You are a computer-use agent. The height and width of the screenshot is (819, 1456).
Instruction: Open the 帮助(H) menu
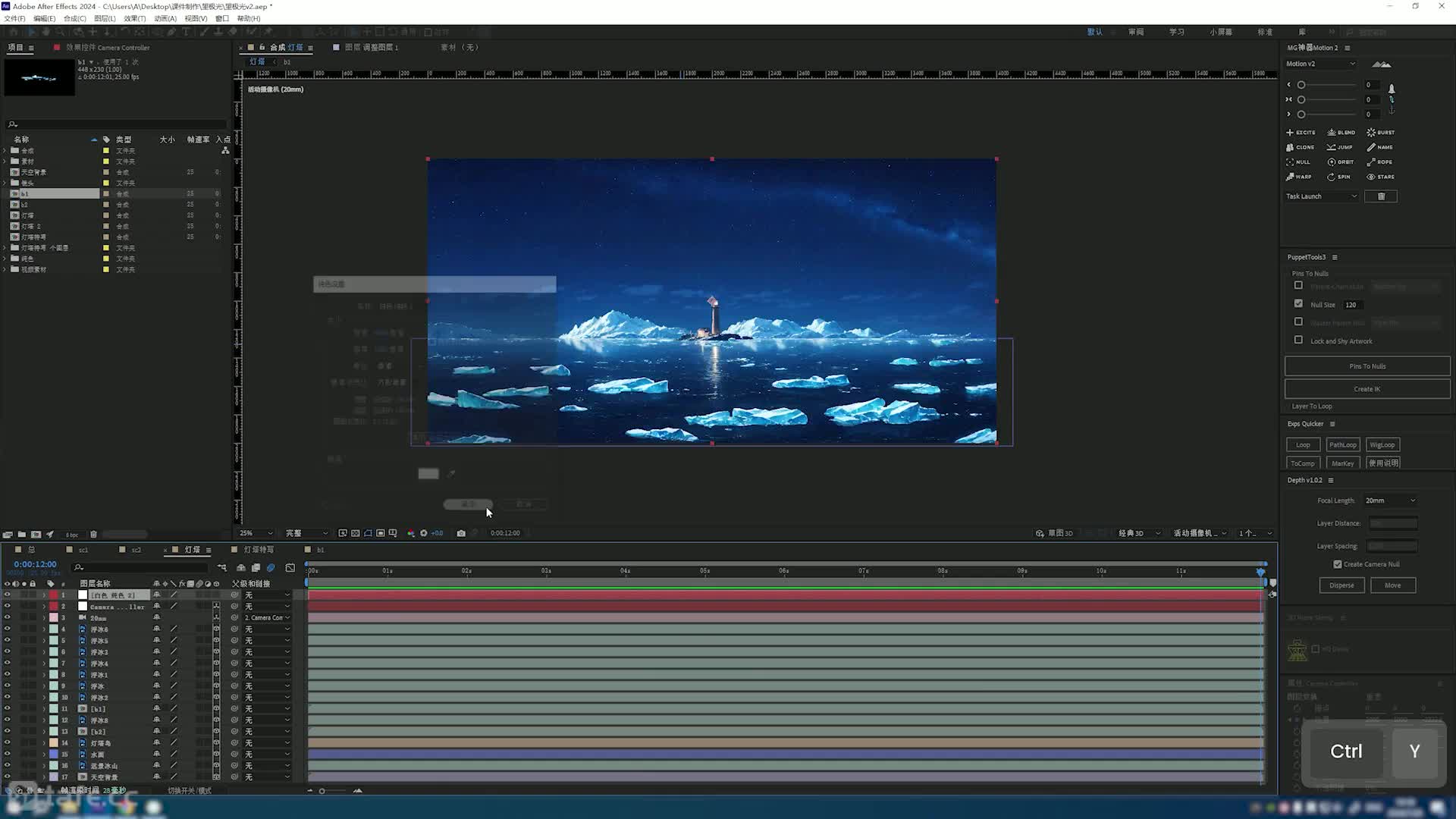click(249, 18)
